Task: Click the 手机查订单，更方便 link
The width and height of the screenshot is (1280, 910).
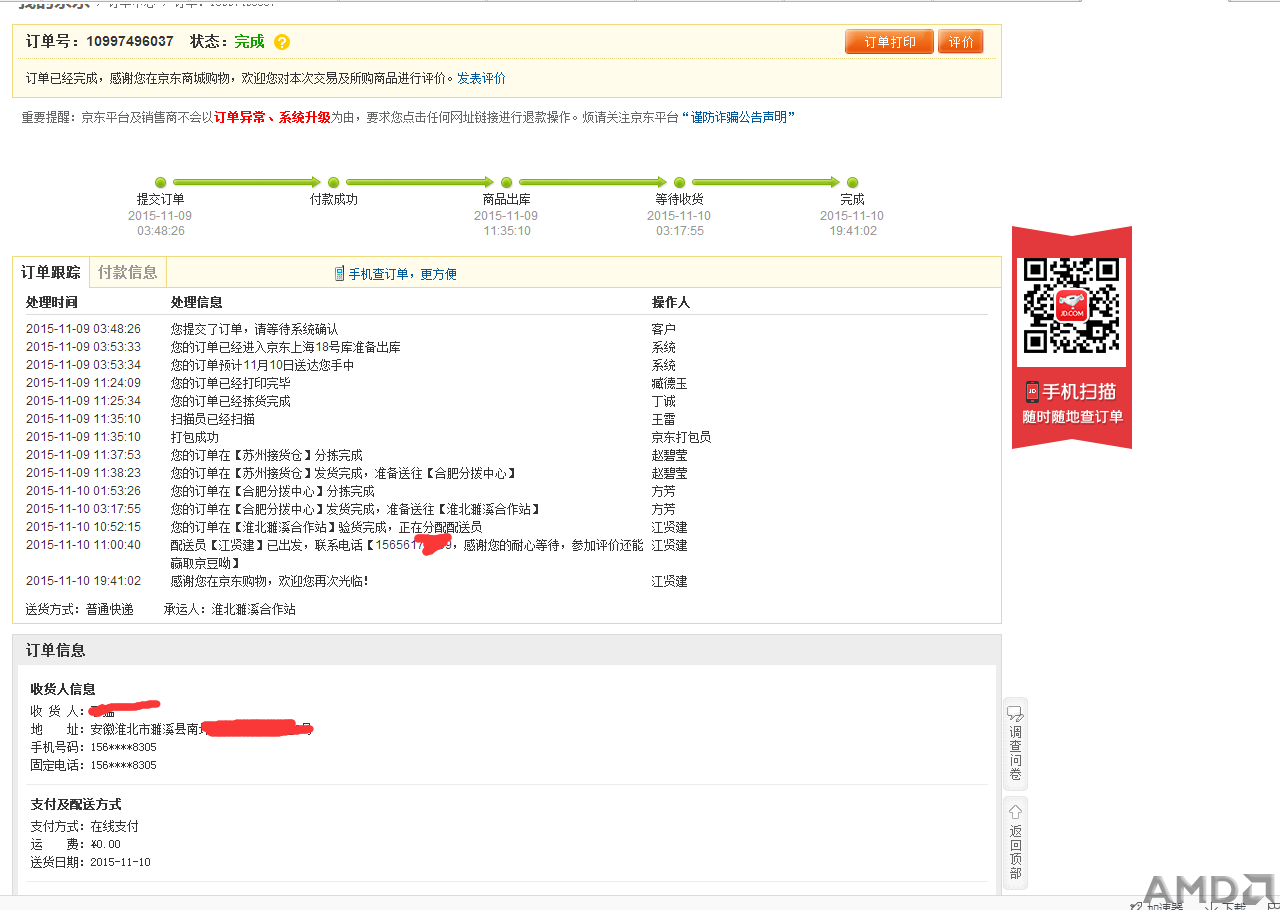Action: pos(402,274)
